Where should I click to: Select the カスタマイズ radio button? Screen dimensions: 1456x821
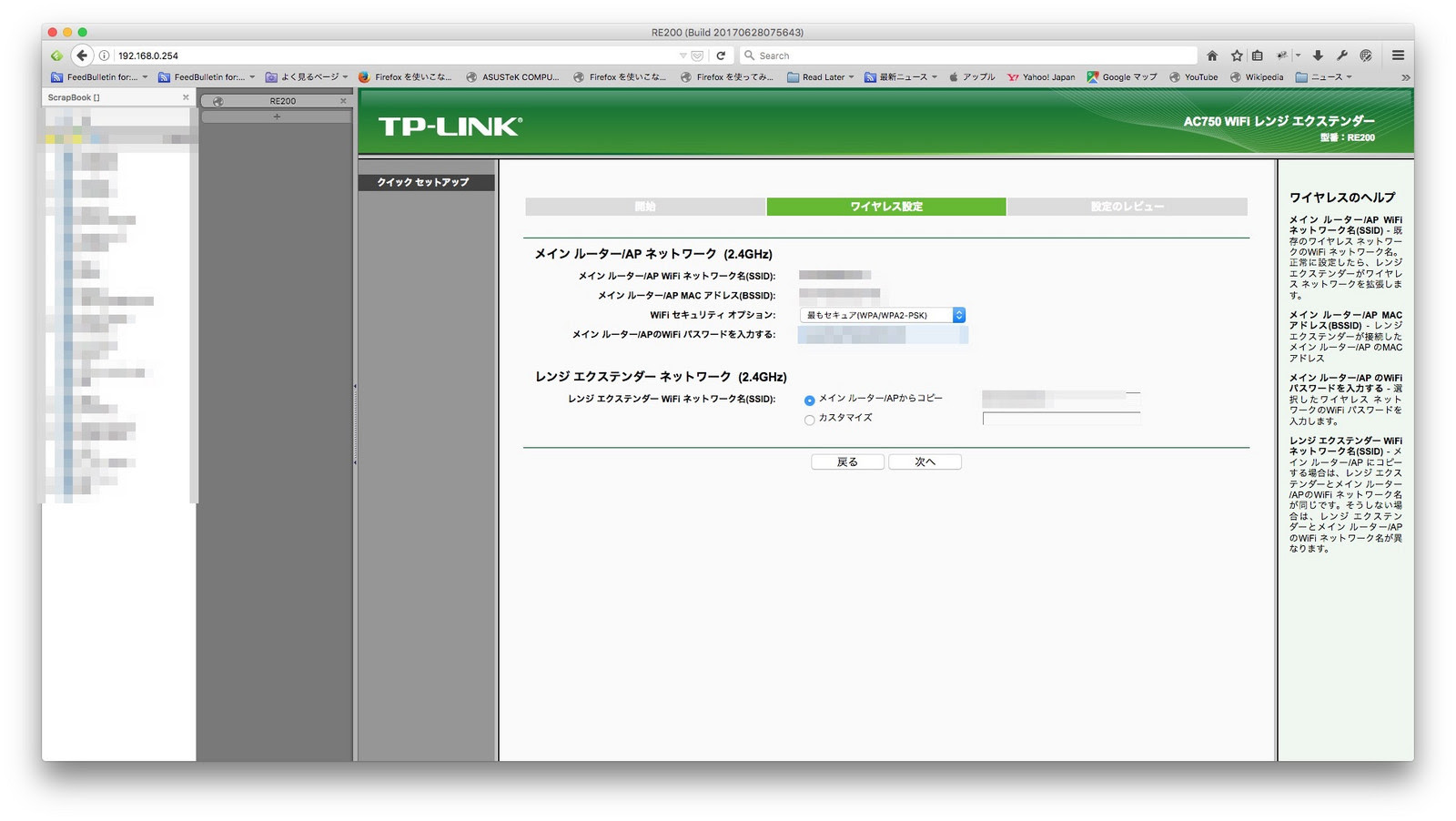pos(809,420)
